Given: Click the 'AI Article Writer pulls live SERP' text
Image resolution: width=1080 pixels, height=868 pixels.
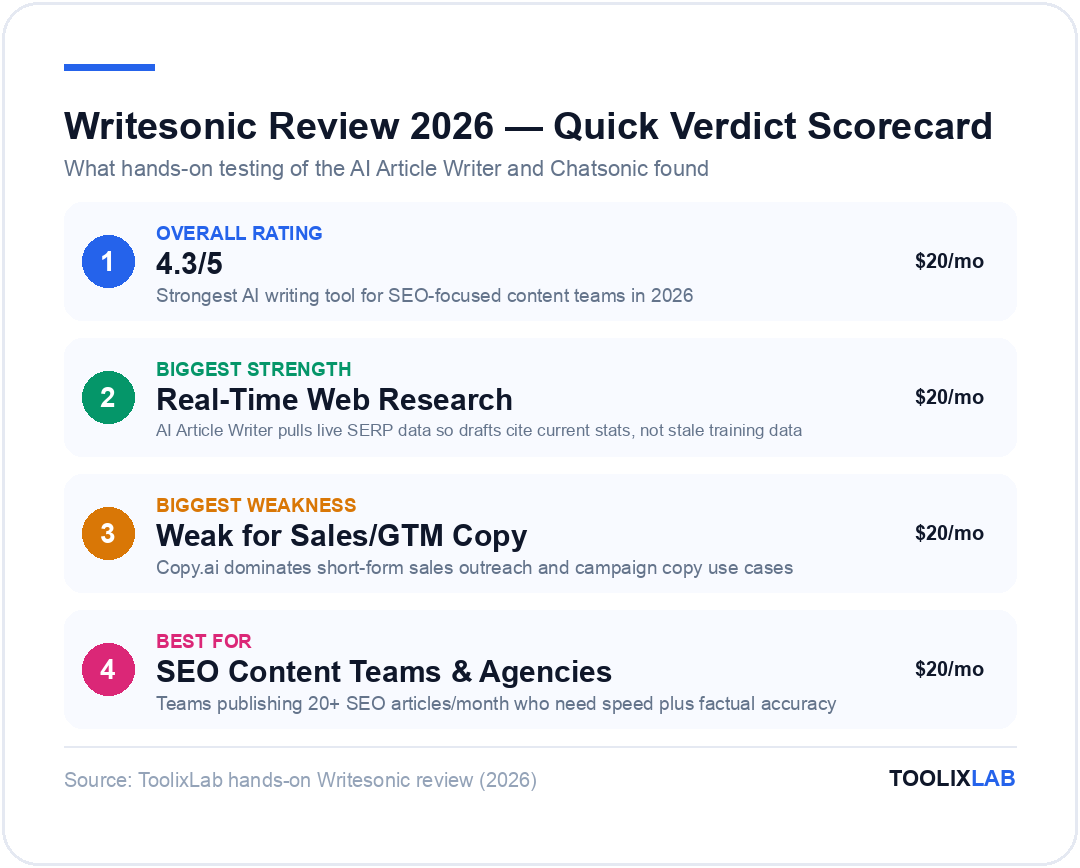Looking at the screenshot, I should point(479,431).
